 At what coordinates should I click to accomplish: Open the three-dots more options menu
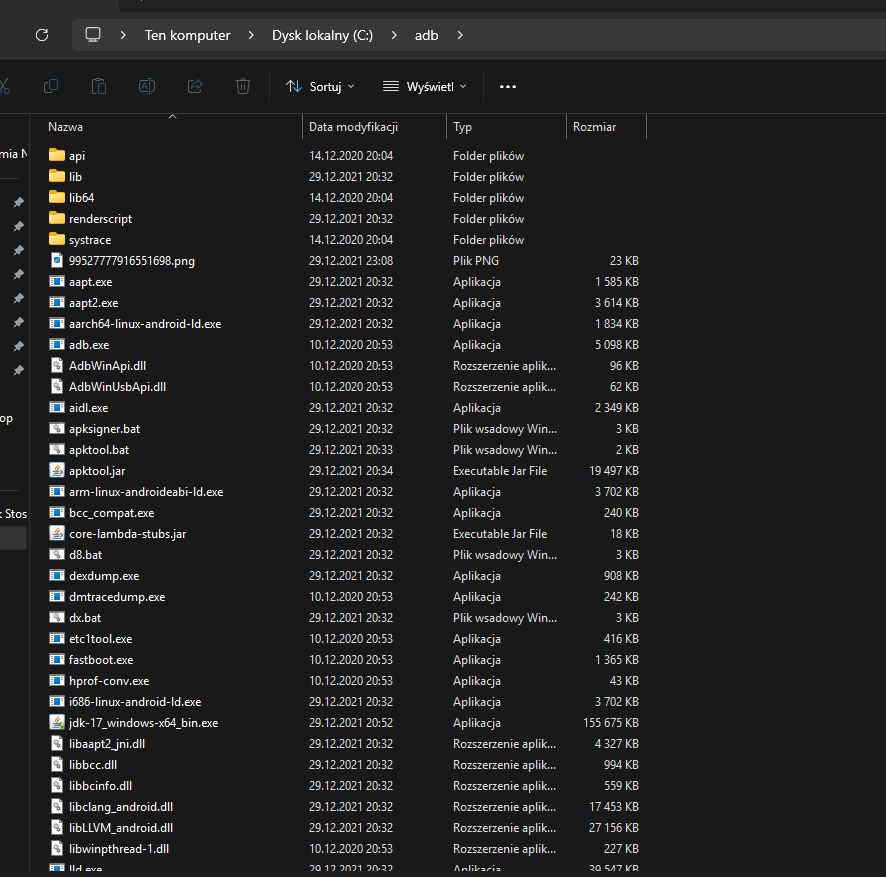508,87
